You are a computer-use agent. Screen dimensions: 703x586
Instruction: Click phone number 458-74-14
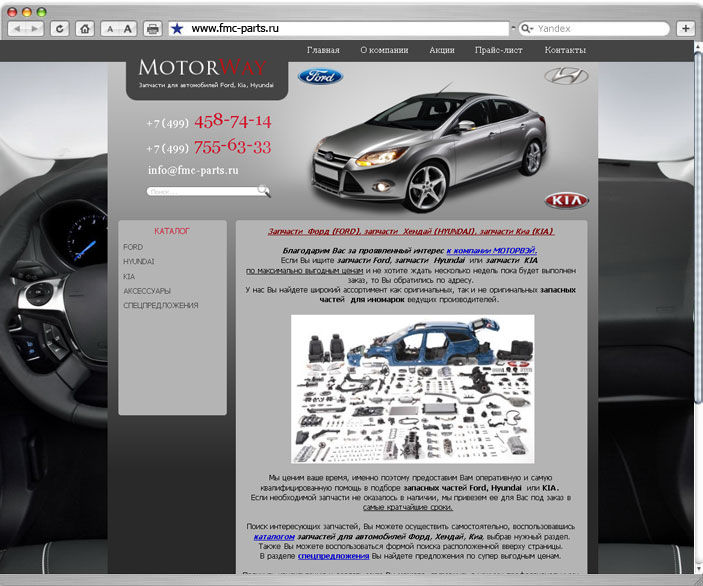pos(233,121)
